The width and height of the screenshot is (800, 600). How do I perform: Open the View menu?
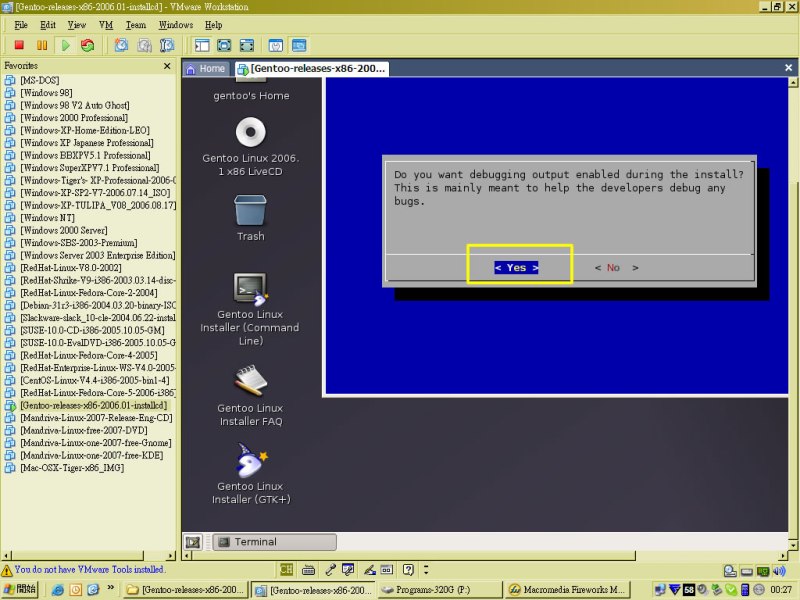pos(77,25)
